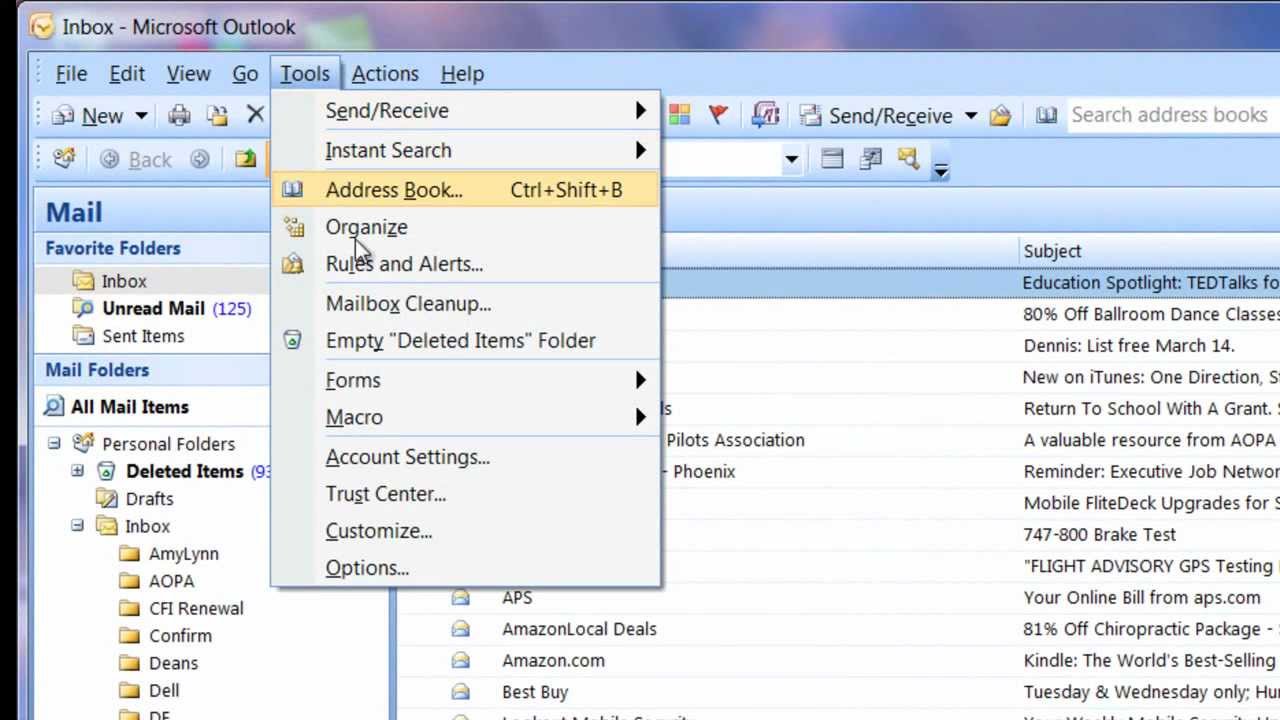Open the Help menu
1280x720 pixels.
click(x=462, y=74)
